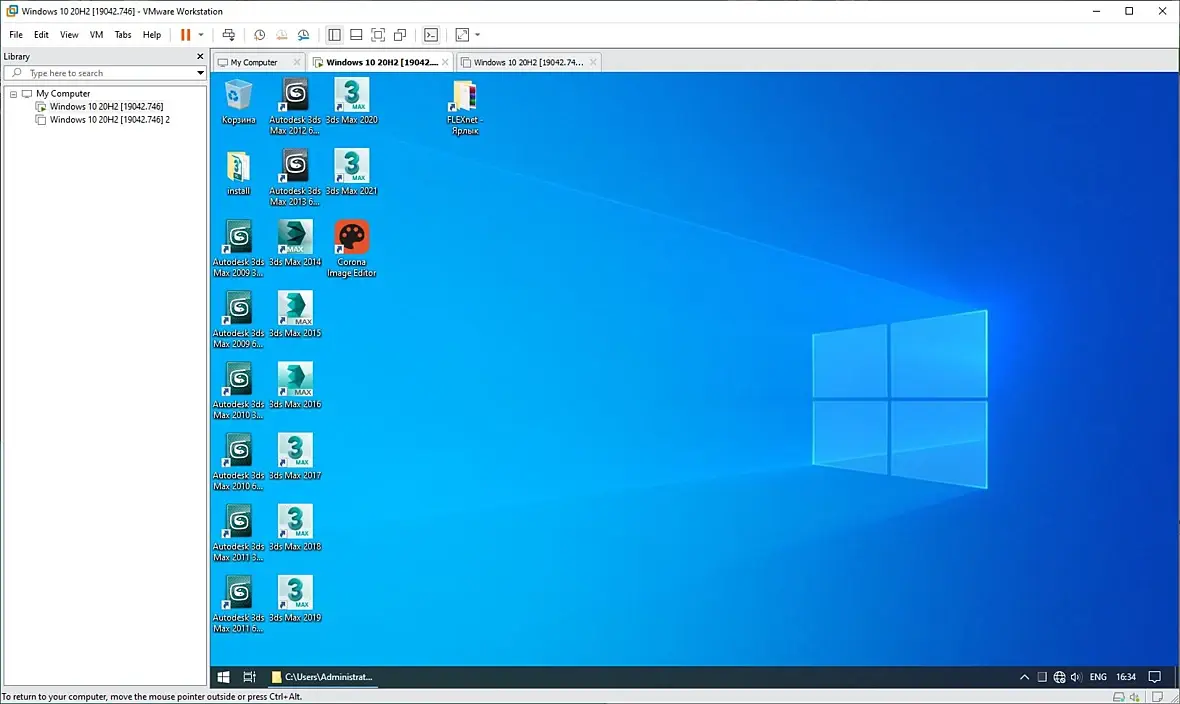Open the console view icon
This screenshot has height=704, width=1180.
pos(431,35)
